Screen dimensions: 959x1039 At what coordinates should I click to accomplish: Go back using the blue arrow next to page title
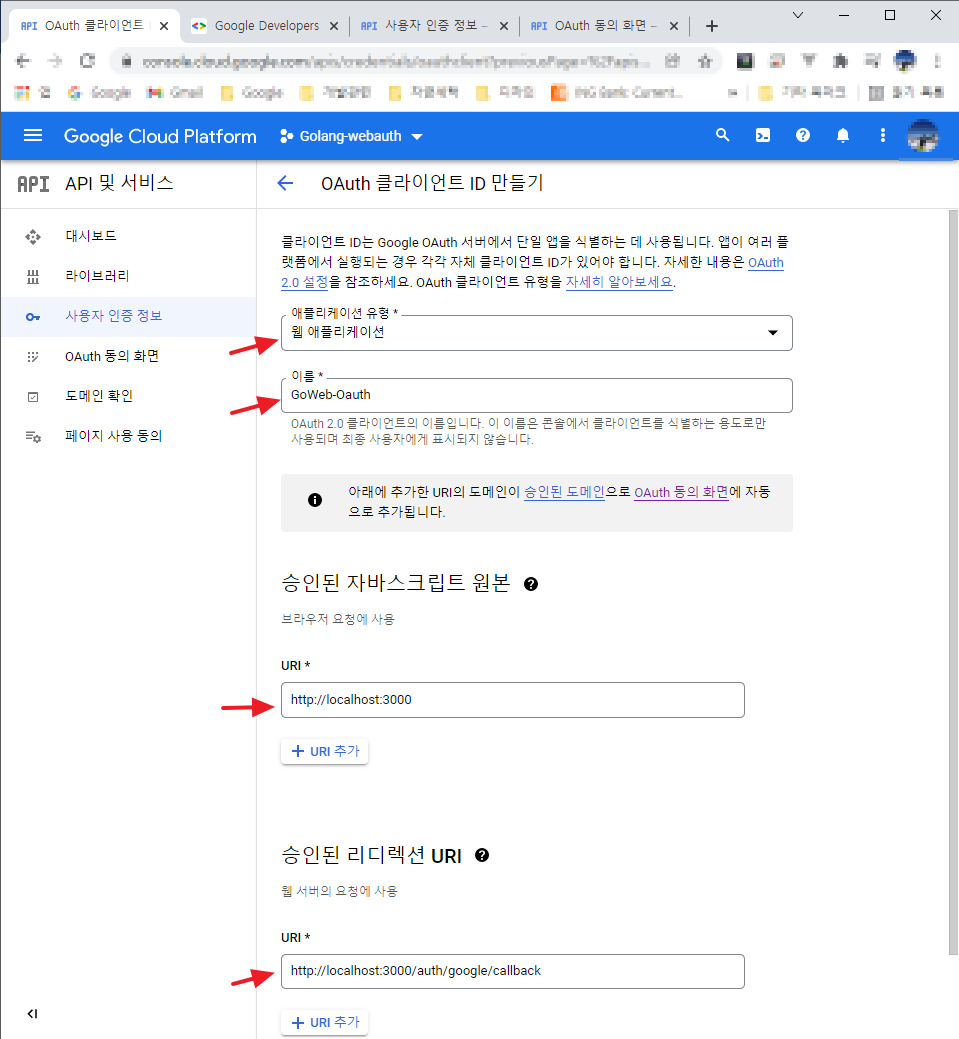(x=285, y=183)
